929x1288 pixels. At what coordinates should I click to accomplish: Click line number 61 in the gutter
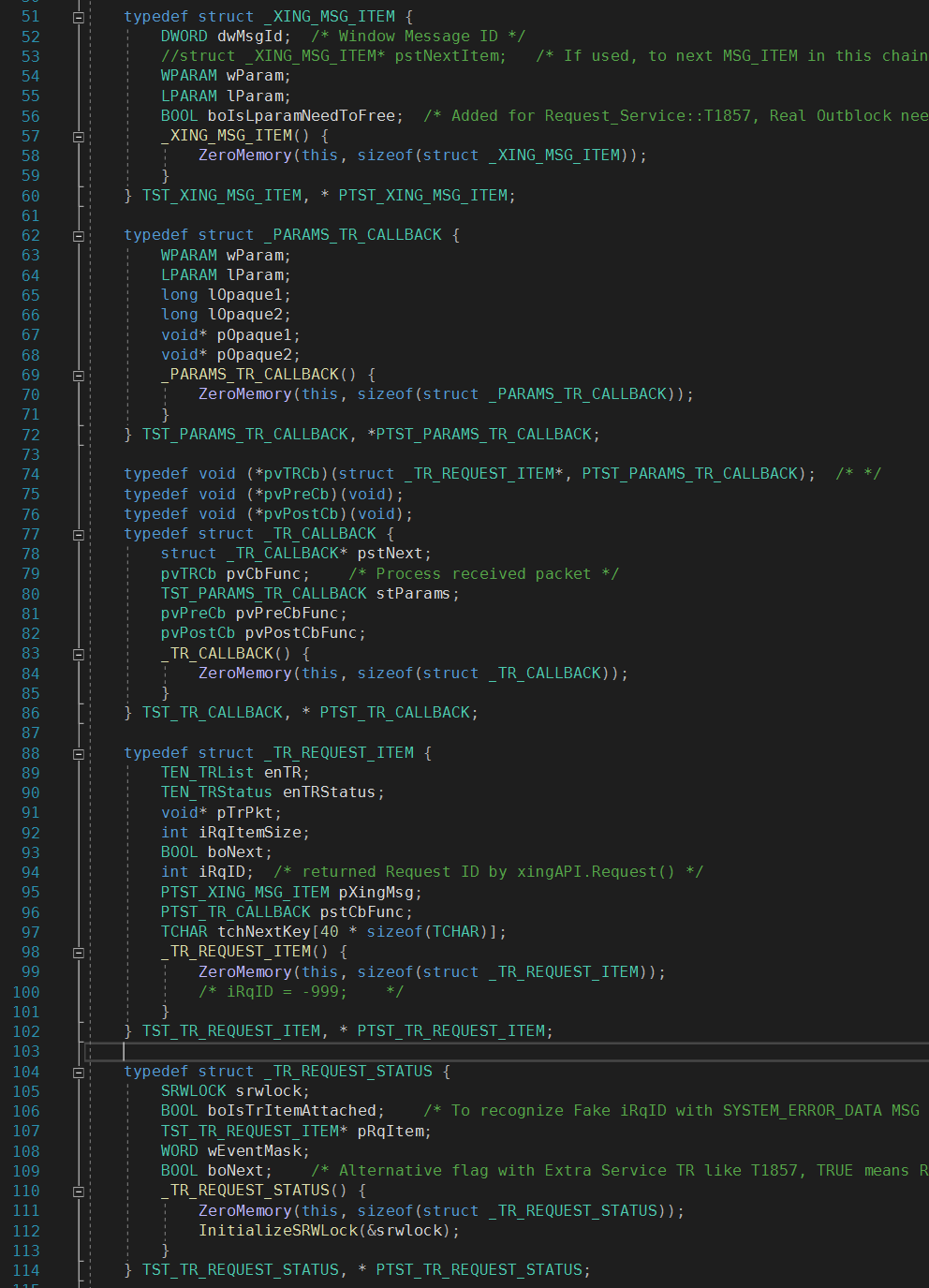click(x=31, y=215)
